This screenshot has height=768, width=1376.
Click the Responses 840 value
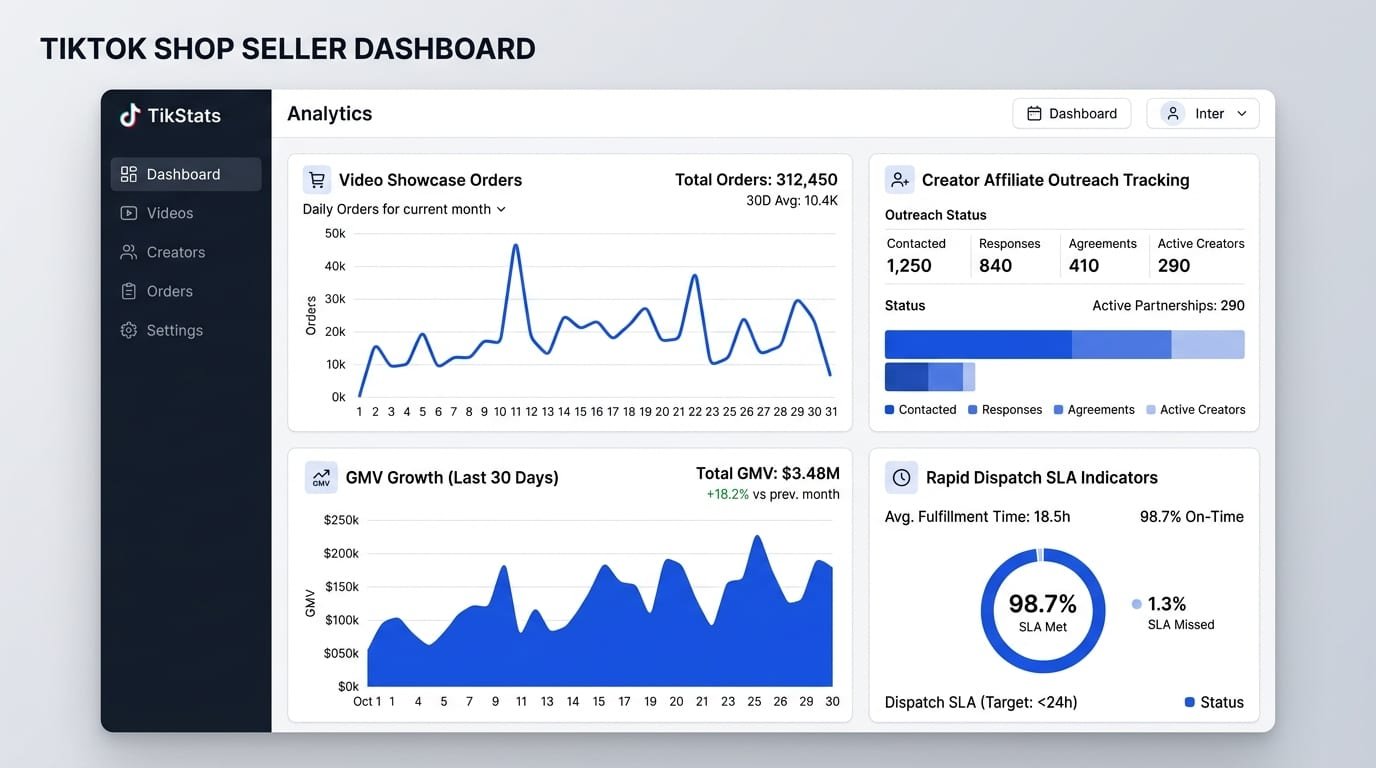pyautogui.click(x=996, y=266)
